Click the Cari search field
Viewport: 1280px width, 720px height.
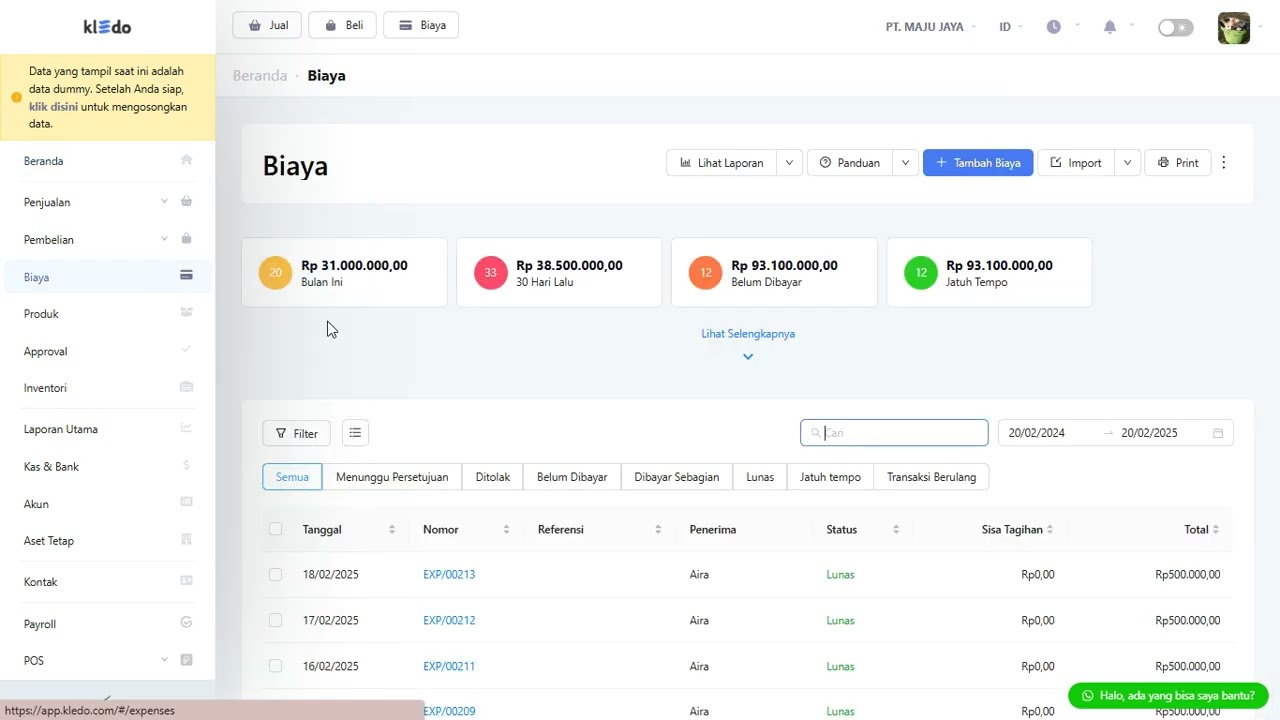click(894, 432)
